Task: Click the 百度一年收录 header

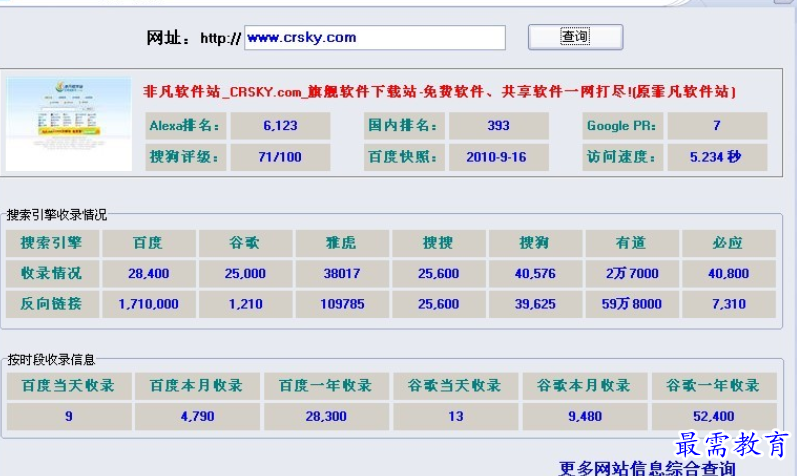Action: 326,386
